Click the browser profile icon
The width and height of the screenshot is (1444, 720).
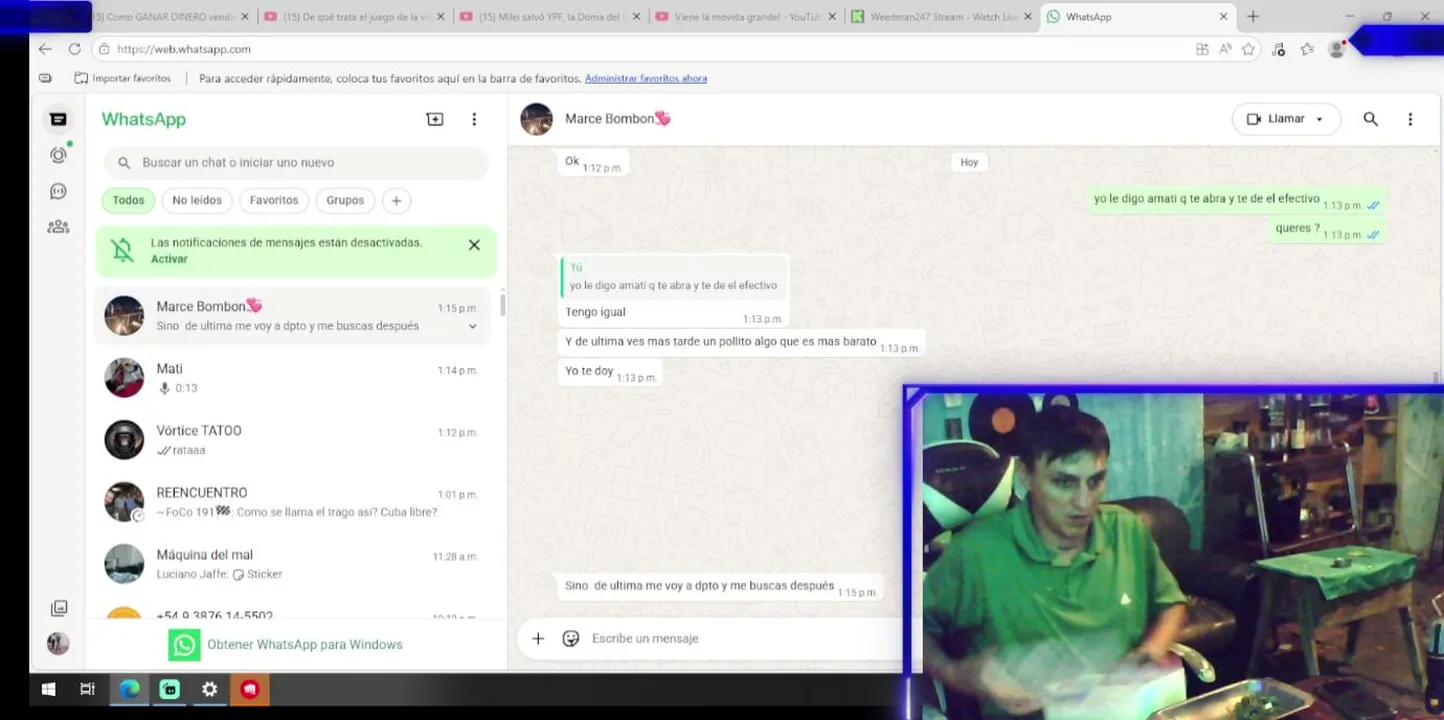pyautogui.click(x=1336, y=49)
